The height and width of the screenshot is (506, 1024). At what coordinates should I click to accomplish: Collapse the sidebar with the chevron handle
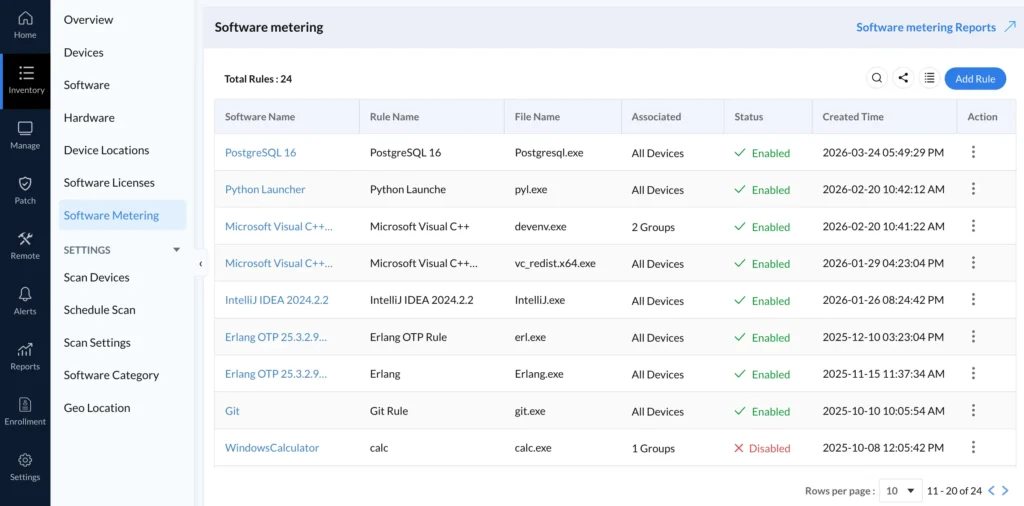pyautogui.click(x=200, y=264)
